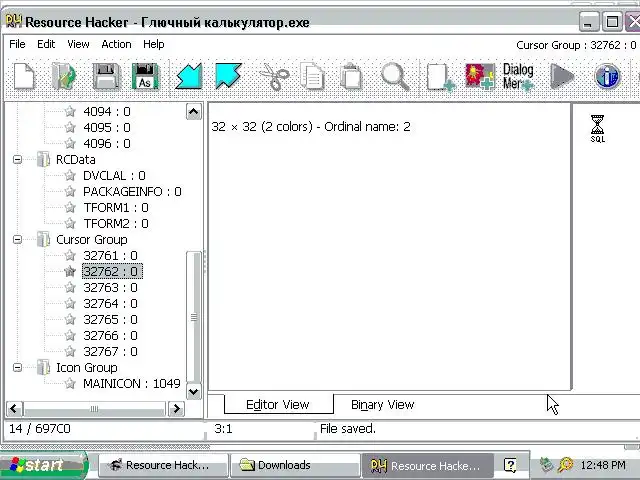Click the 32 × 32 (2 colors) description text
The height and width of the screenshot is (480, 640).
pyautogui.click(x=311, y=127)
